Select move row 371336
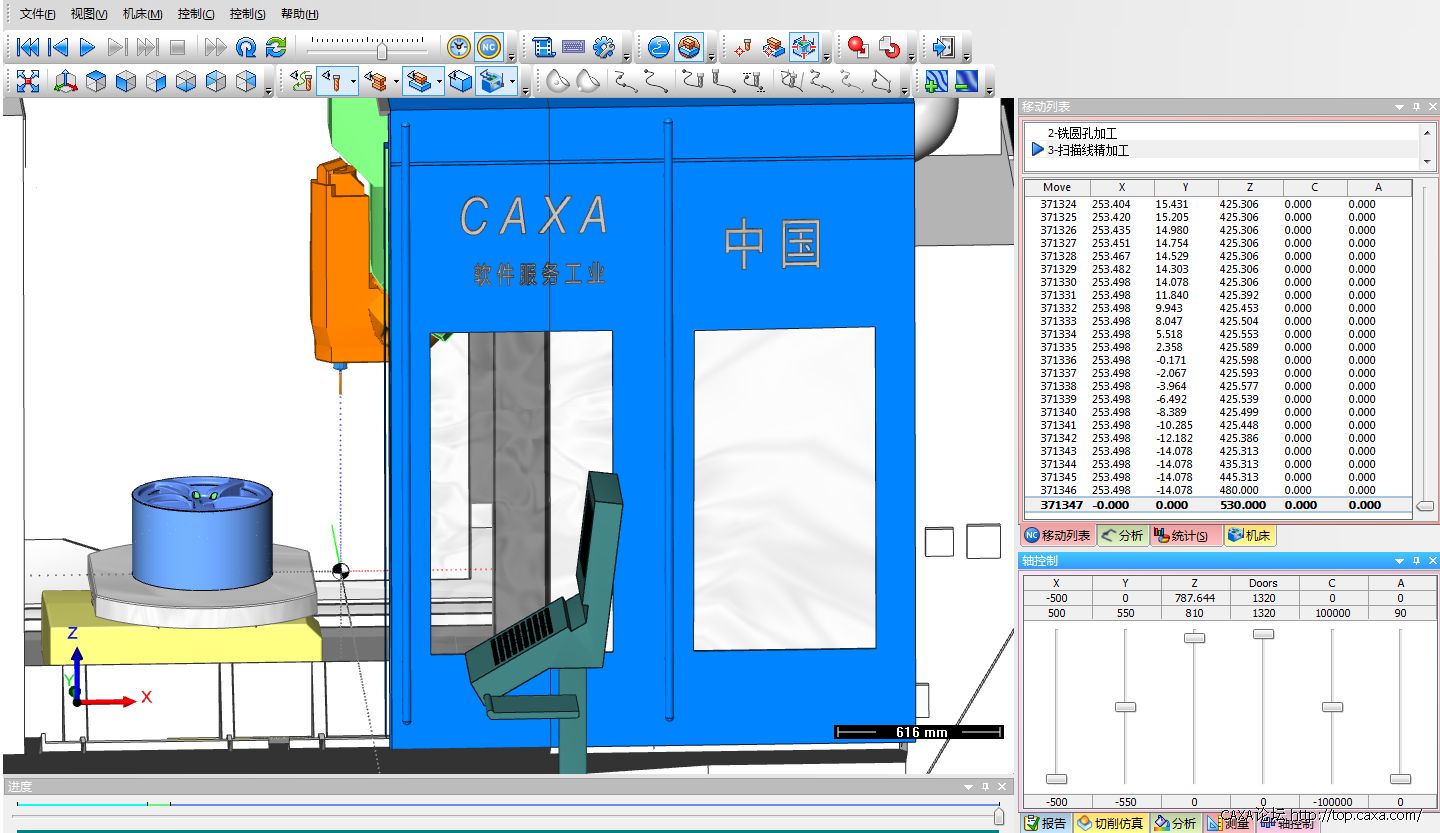The height and width of the screenshot is (833, 1440). click(x=1218, y=360)
